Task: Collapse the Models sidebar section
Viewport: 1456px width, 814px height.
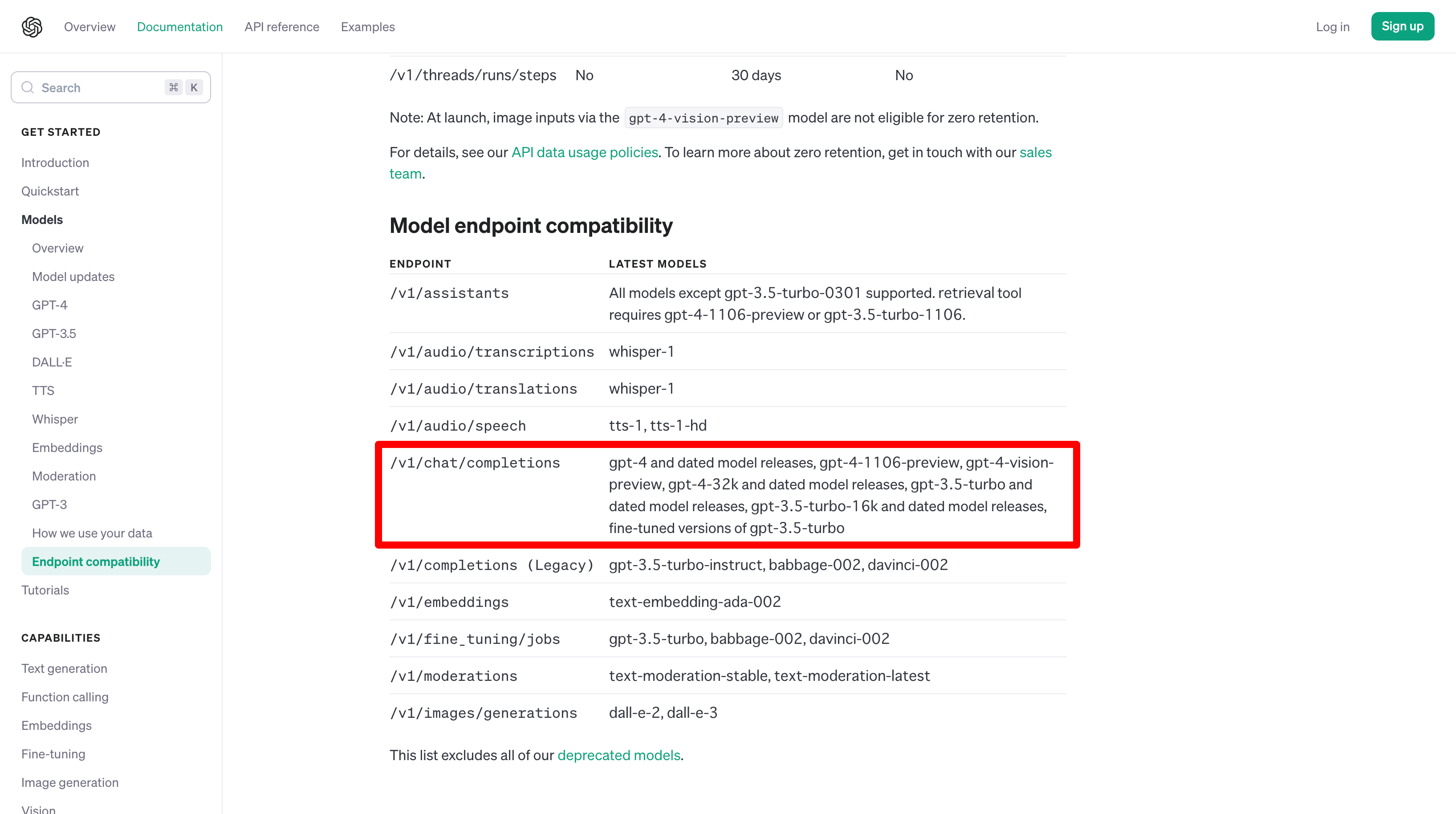Action: pos(42,220)
